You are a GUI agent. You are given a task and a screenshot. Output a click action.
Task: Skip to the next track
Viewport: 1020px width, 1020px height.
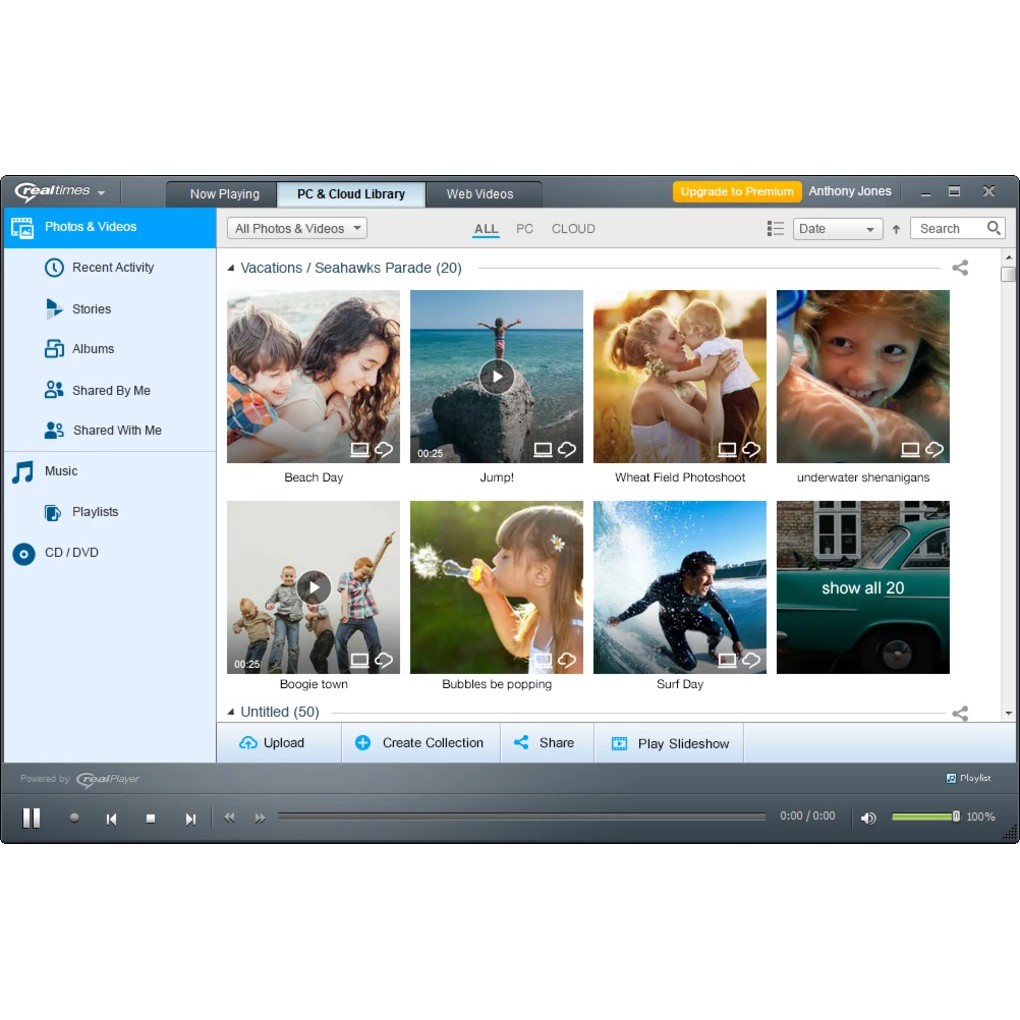[190, 818]
